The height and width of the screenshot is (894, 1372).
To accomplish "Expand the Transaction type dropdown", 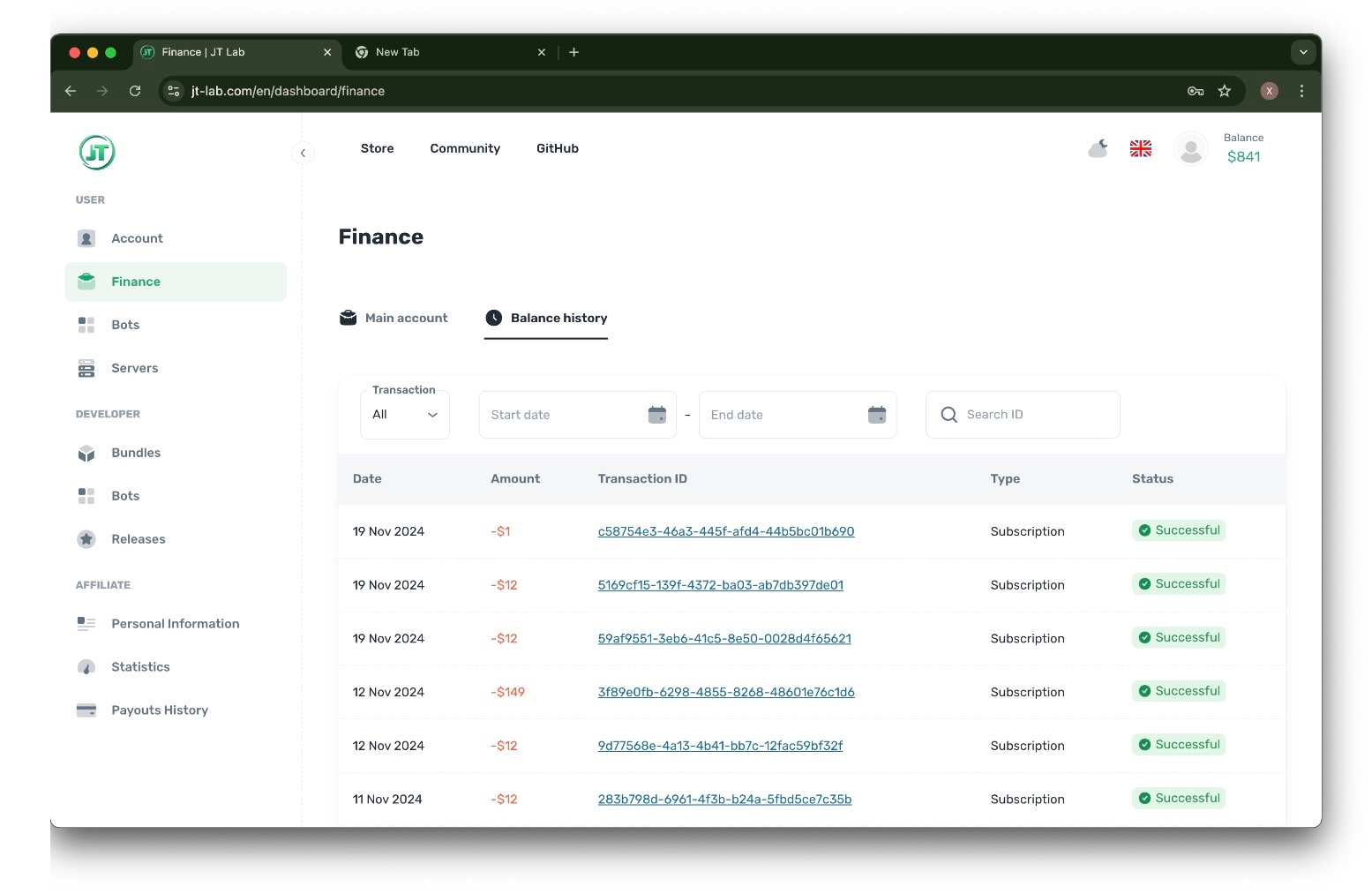I will pyautogui.click(x=405, y=415).
